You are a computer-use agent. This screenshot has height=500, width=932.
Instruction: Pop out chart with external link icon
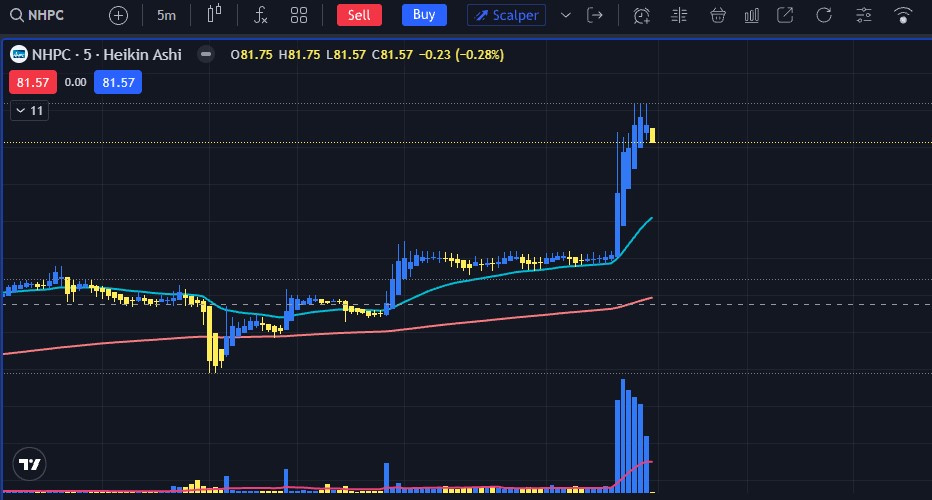click(785, 15)
